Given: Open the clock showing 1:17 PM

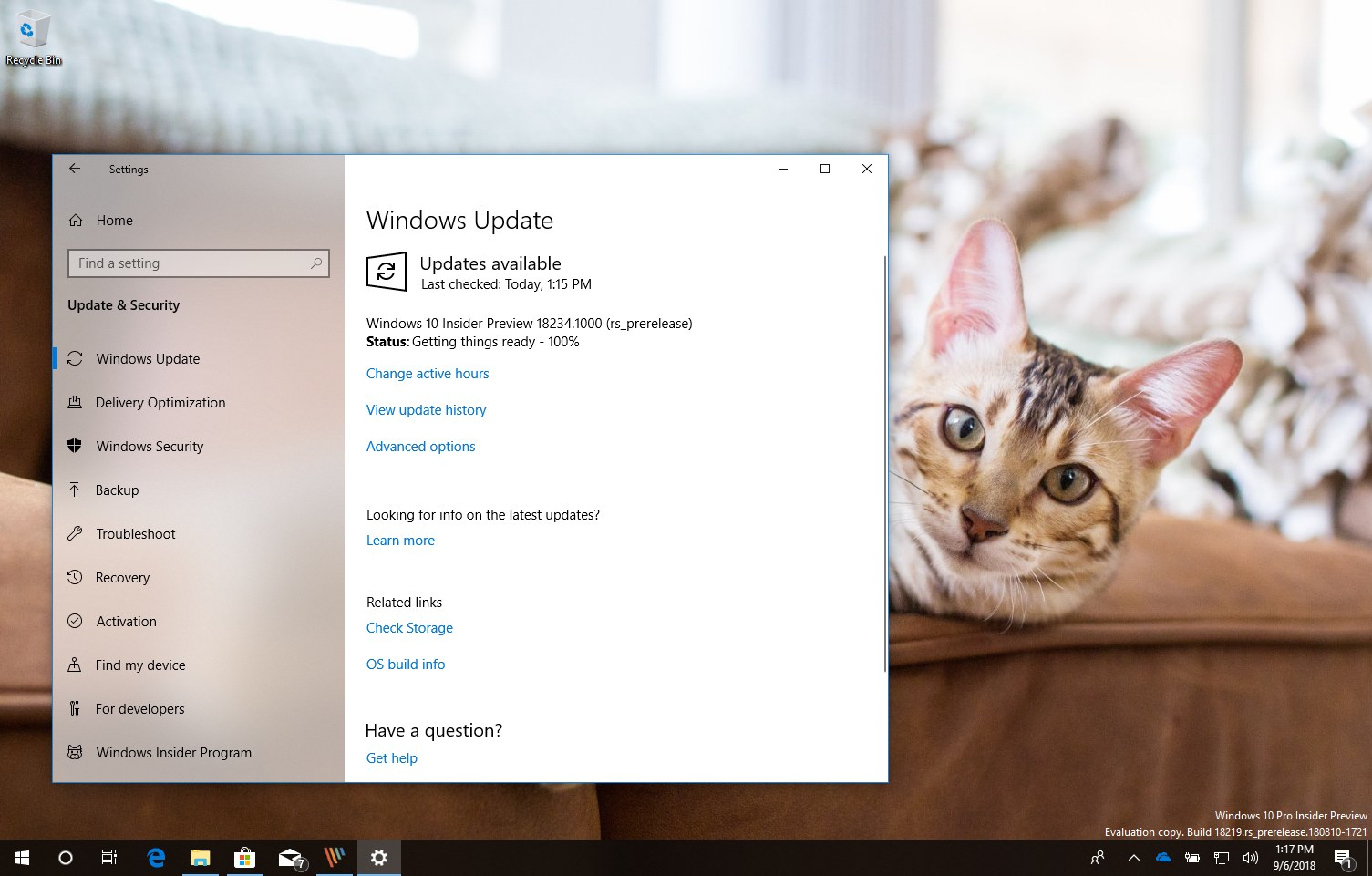Looking at the screenshot, I should (1295, 858).
